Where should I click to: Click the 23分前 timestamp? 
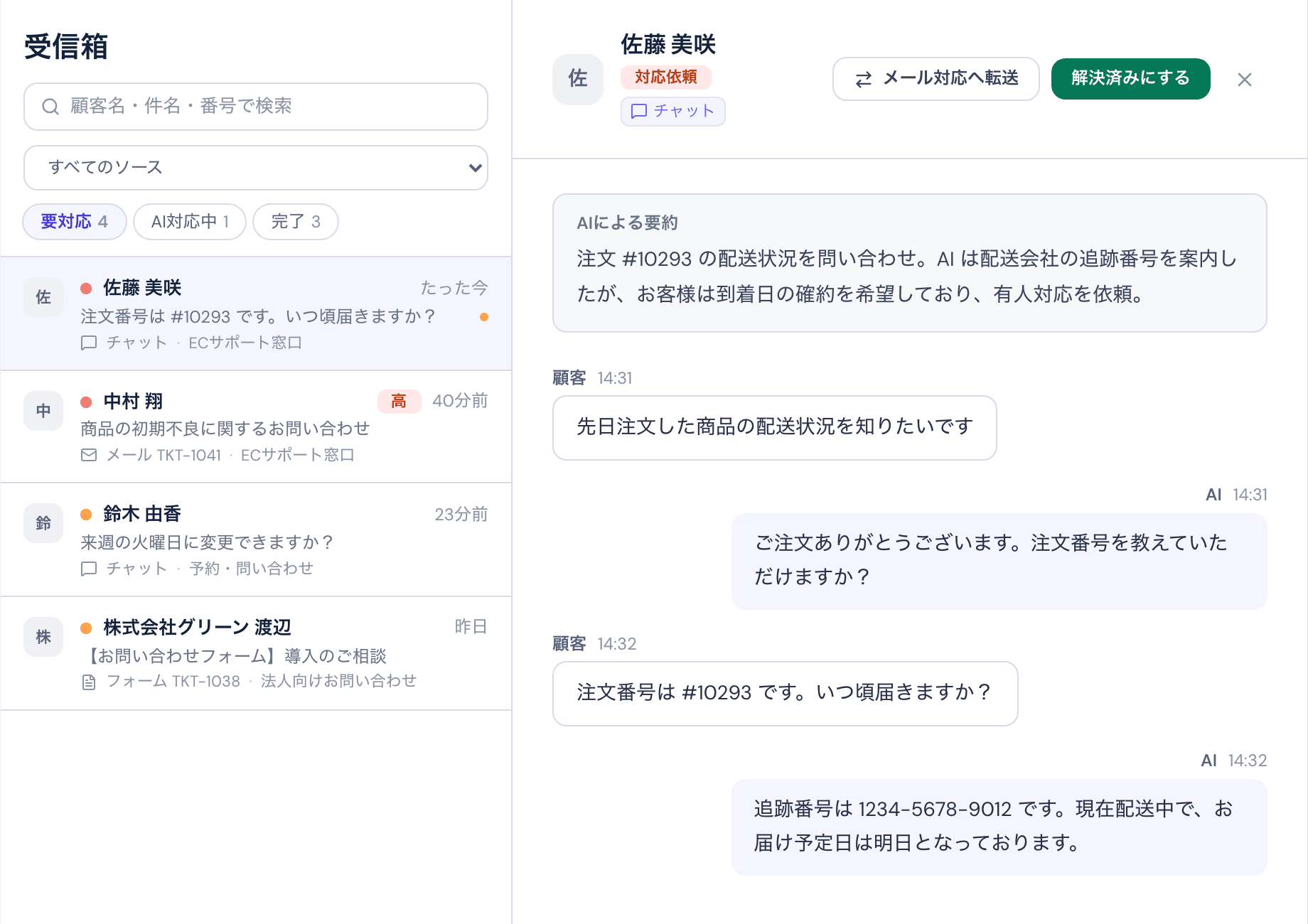click(461, 515)
